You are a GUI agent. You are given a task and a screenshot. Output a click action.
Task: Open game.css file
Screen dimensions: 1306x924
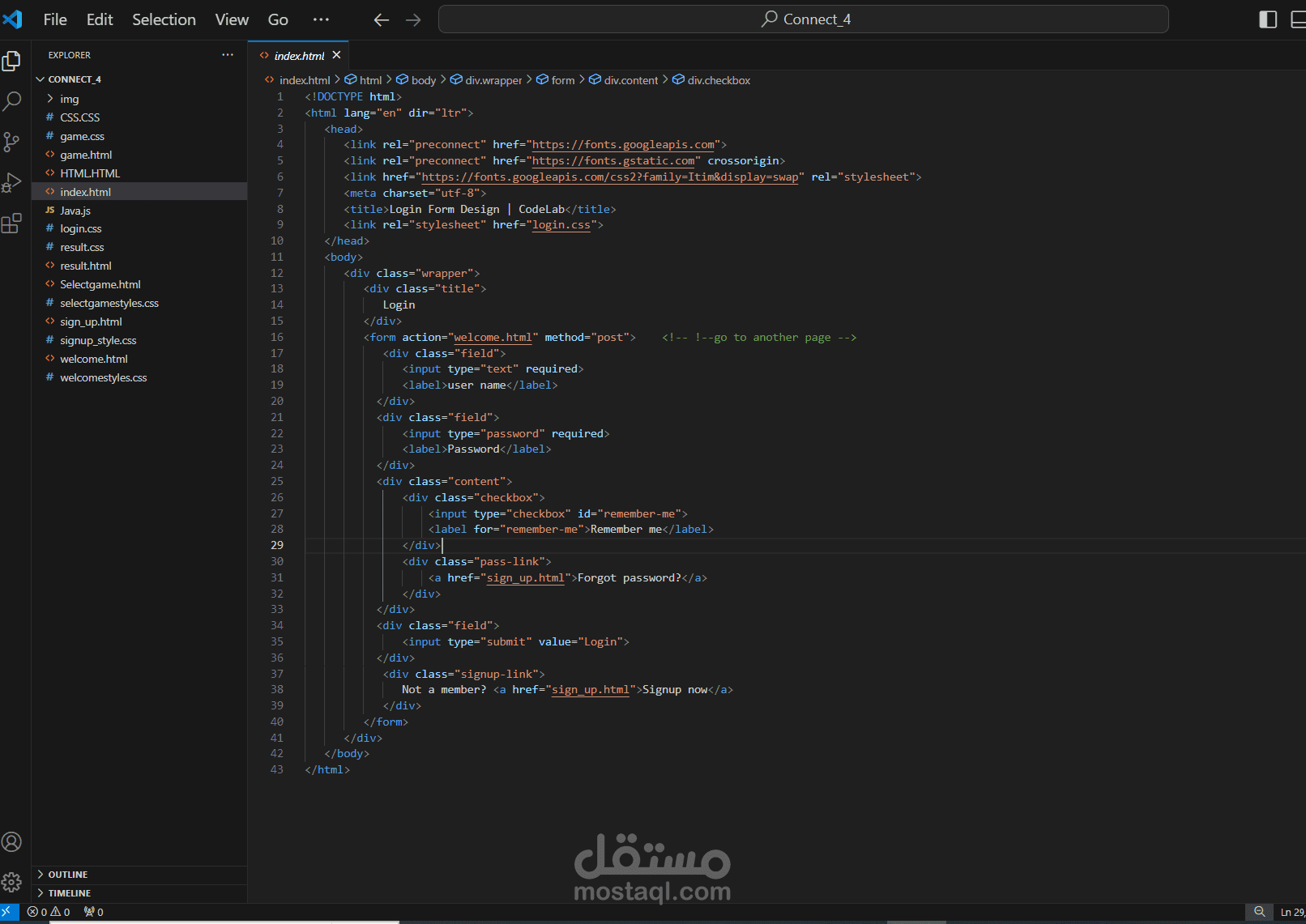pos(139,136)
